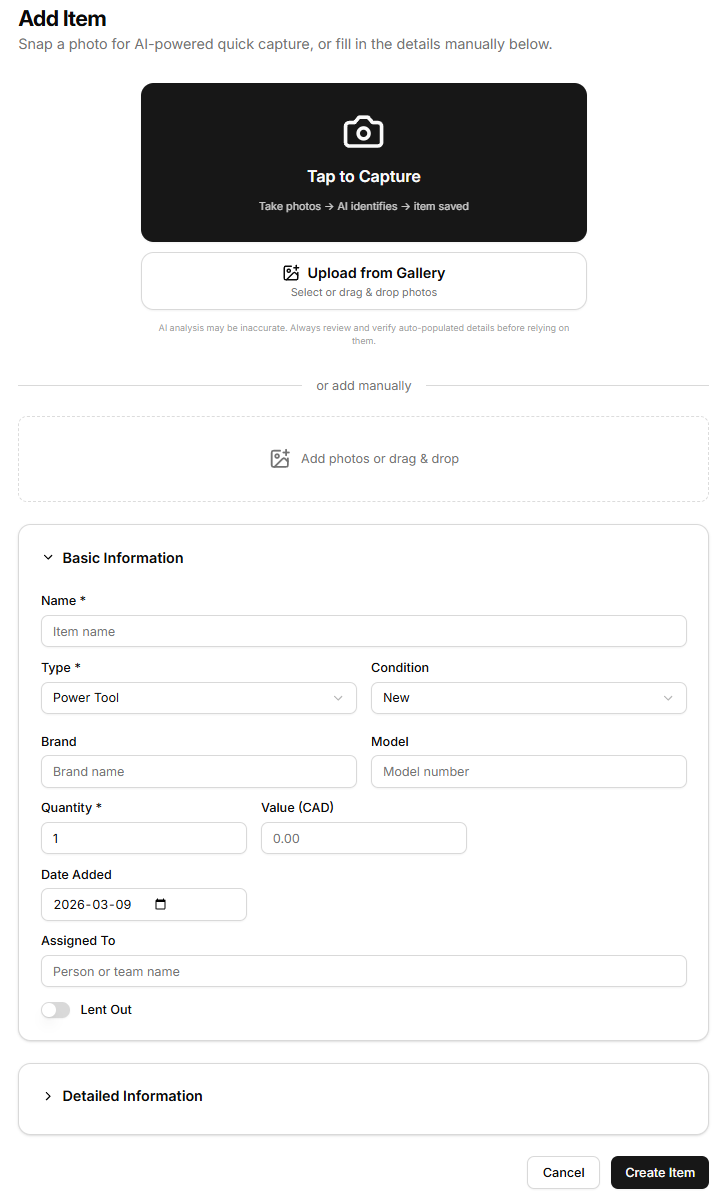The image size is (715, 1196).
Task: Select the Quantity input box
Action: (143, 838)
